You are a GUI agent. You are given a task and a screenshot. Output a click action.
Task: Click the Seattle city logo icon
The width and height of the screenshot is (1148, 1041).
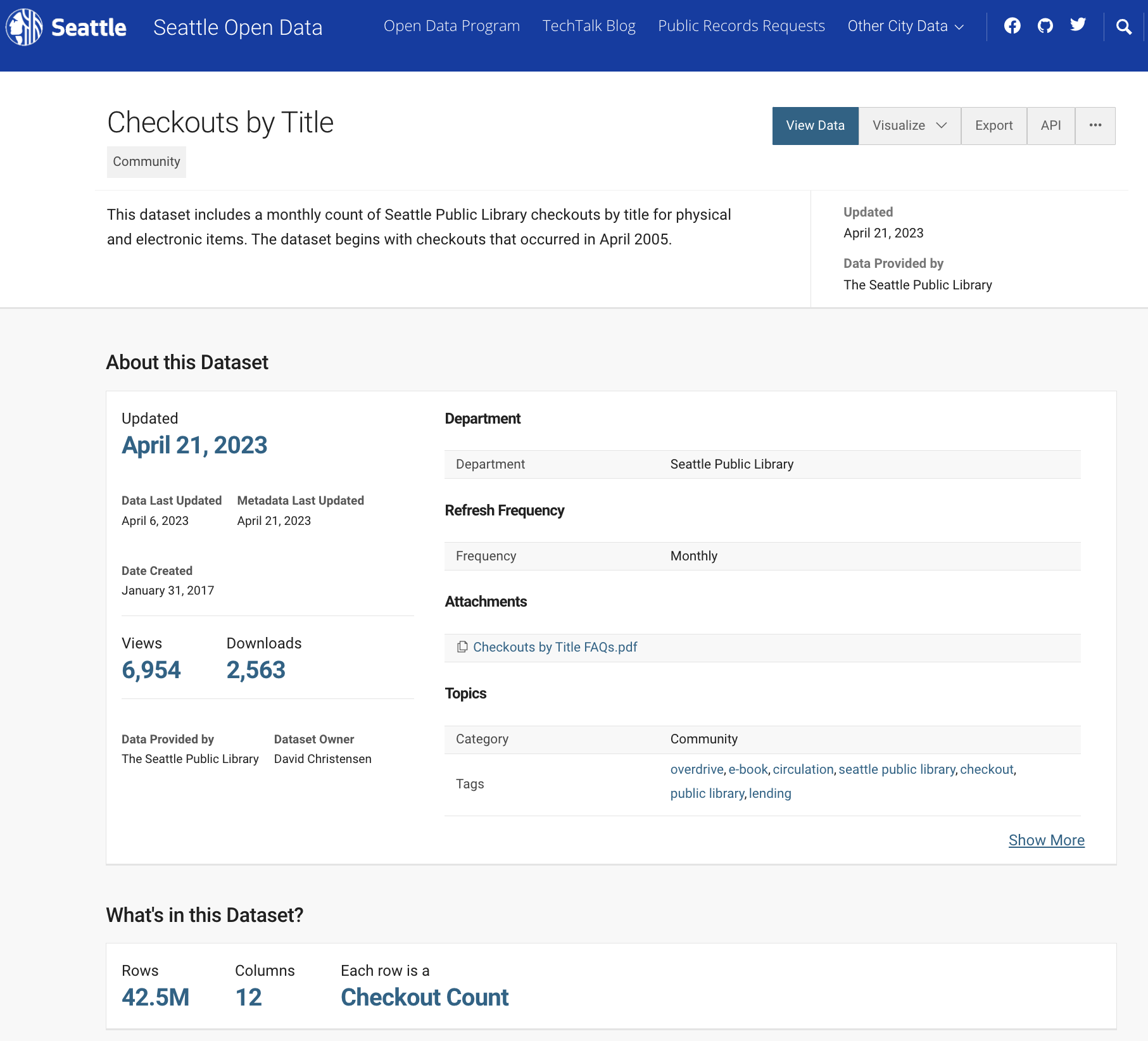24,27
